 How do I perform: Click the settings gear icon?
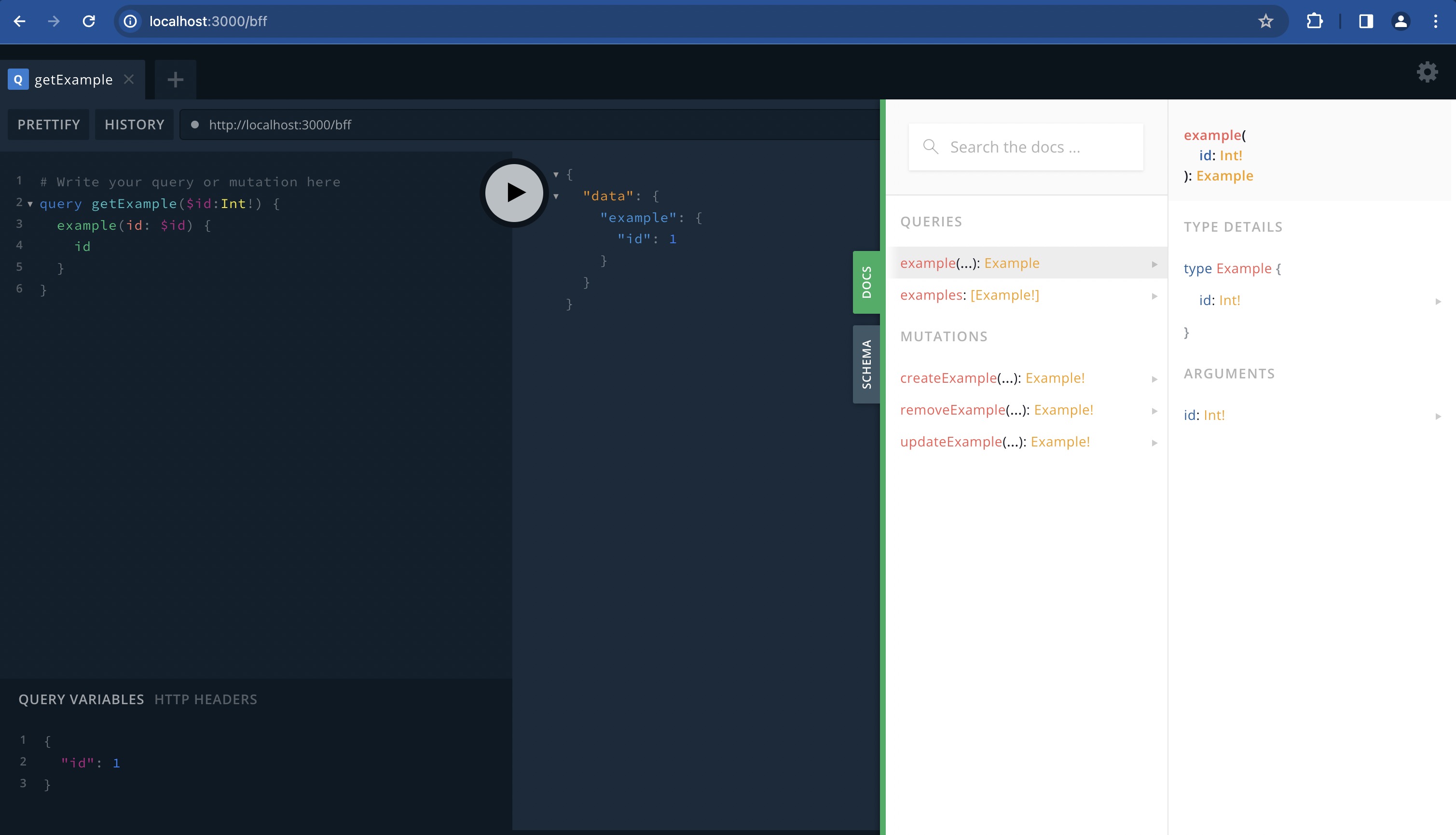tap(1429, 71)
